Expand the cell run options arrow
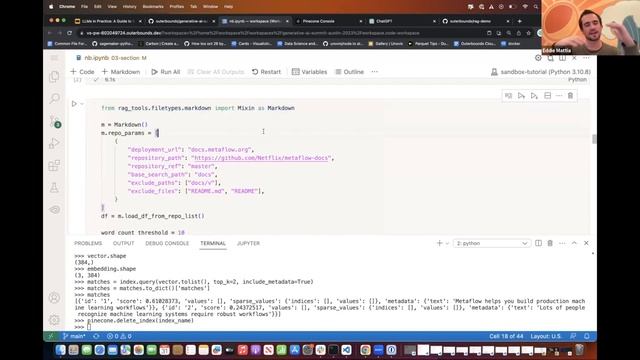This screenshot has height=360, width=640. click(82, 104)
